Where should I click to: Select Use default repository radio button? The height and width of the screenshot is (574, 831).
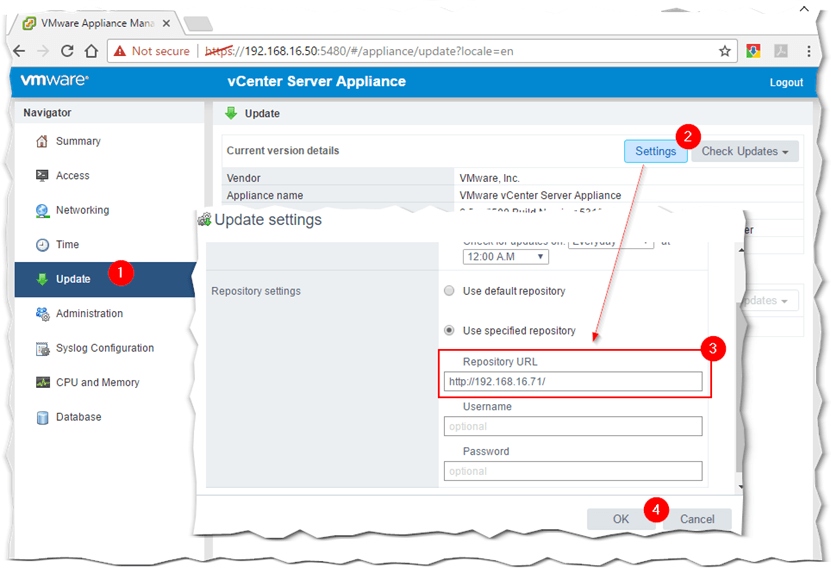[x=449, y=290]
